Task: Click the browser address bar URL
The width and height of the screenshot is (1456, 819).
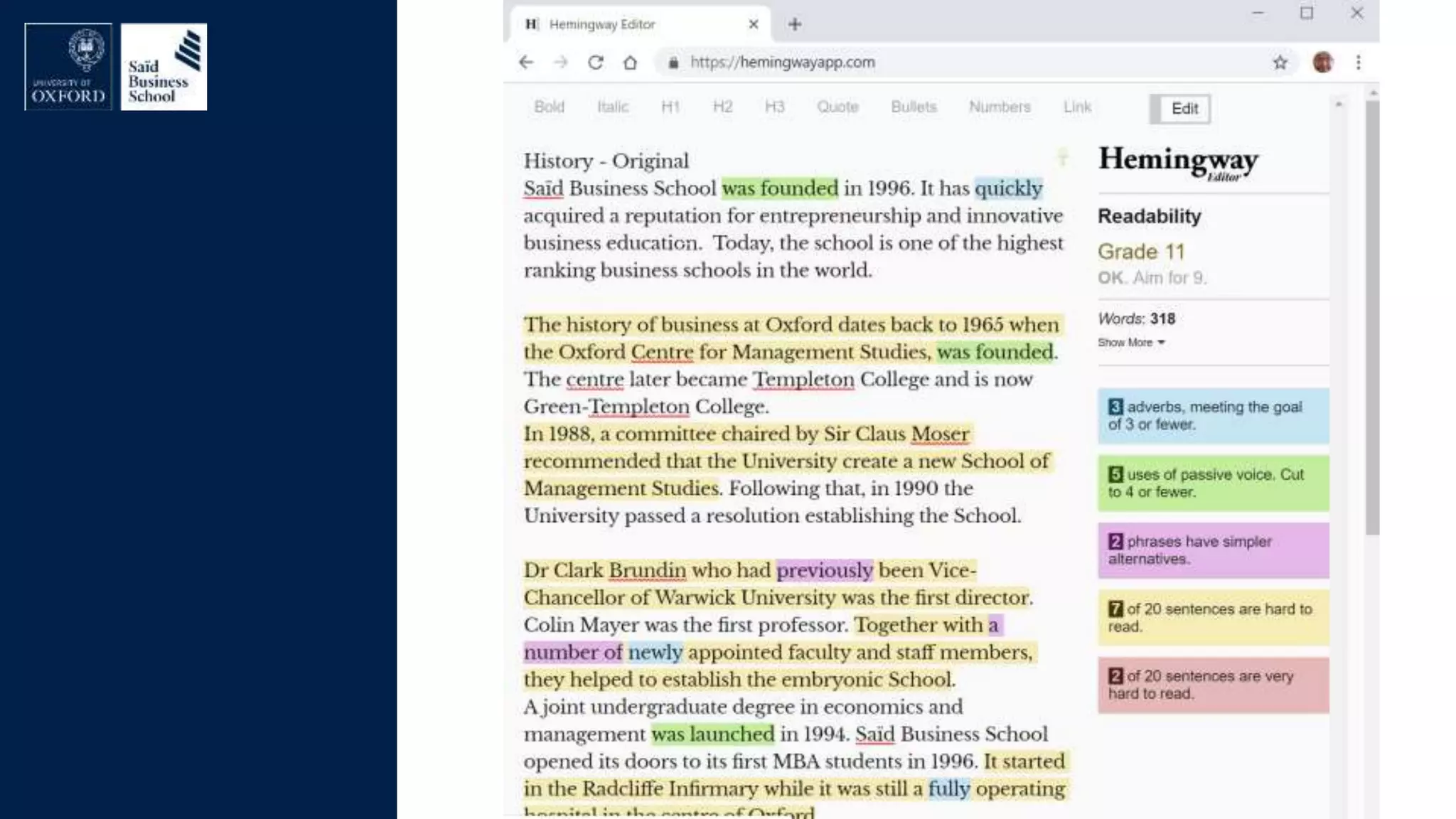Action: click(782, 63)
